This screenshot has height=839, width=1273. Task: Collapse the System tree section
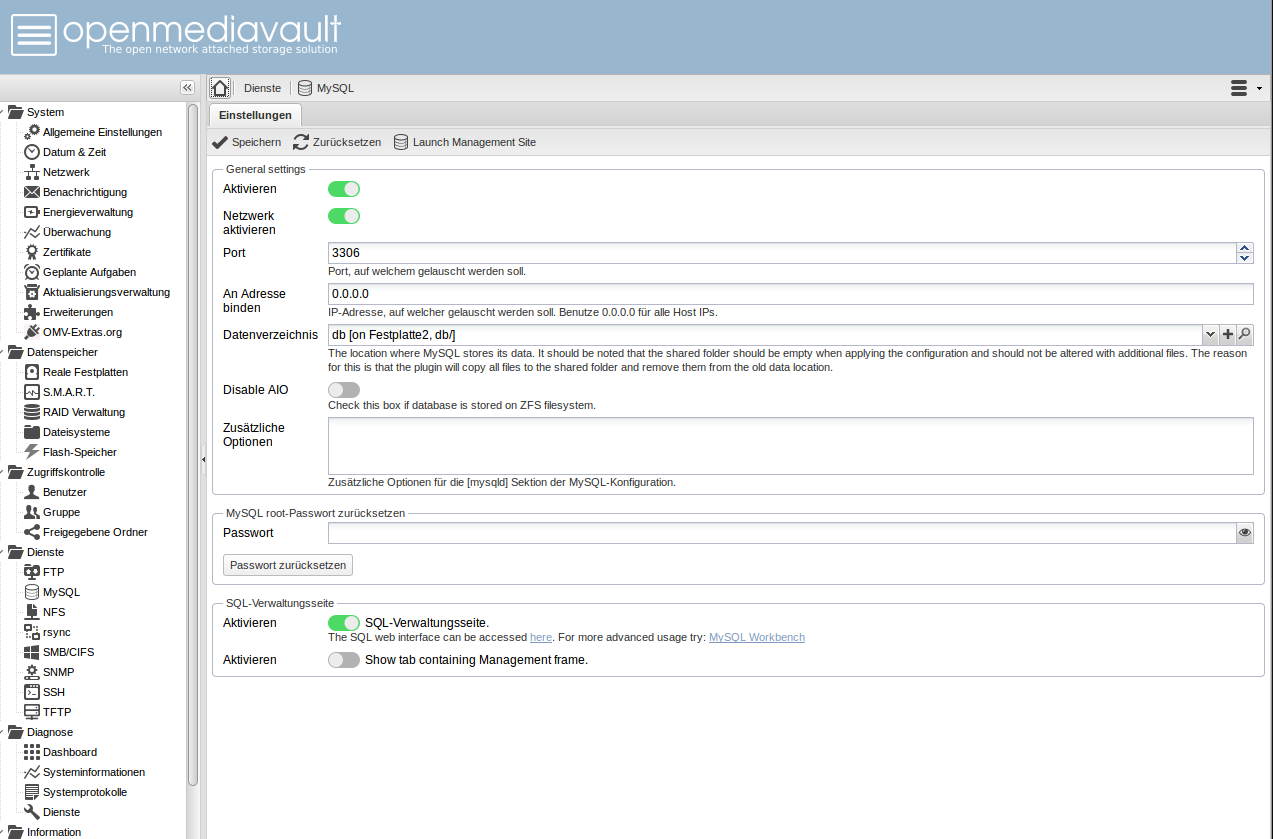coord(3,112)
